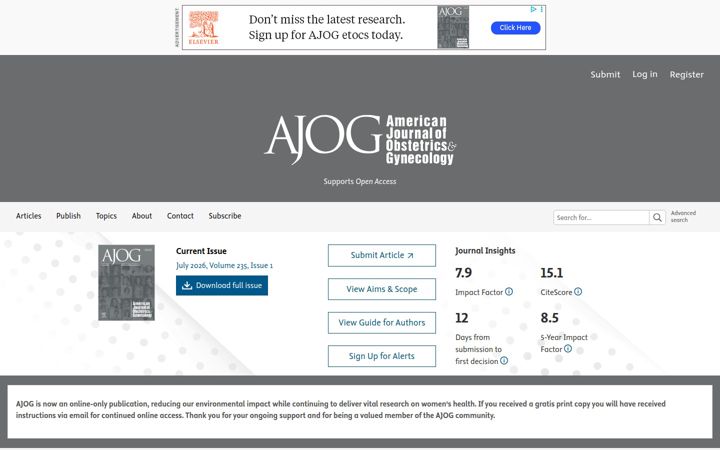The image size is (720, 450).
Task: Open the Topics menu
Action: pos(106,216)
